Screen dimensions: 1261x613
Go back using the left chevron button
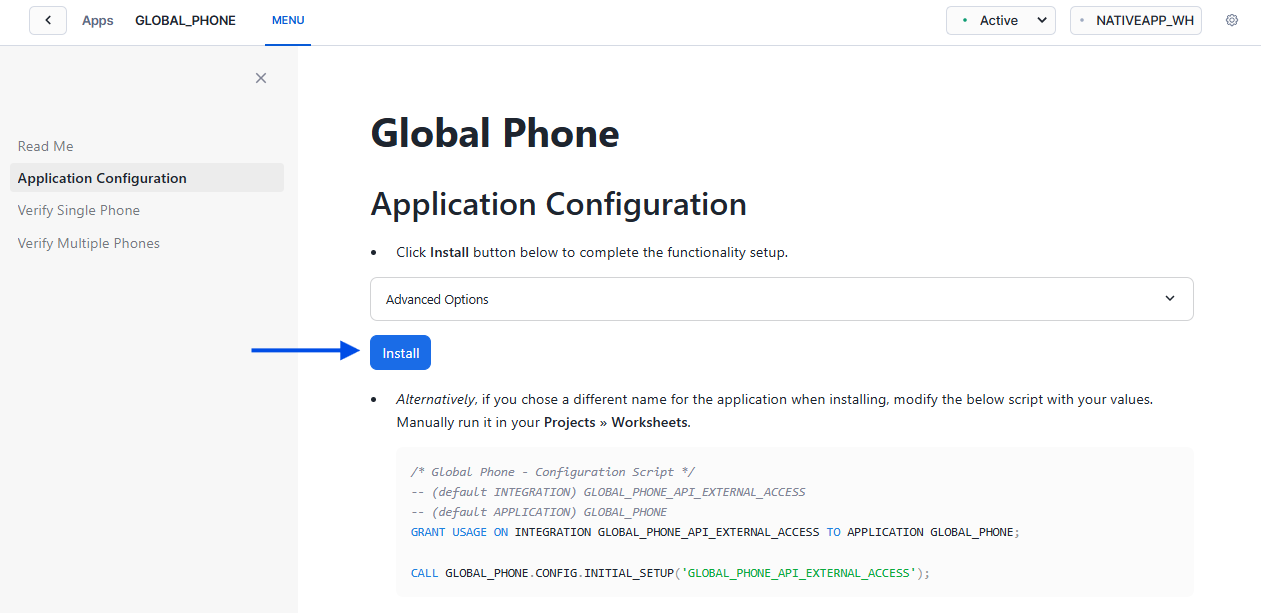coord(48,20)
